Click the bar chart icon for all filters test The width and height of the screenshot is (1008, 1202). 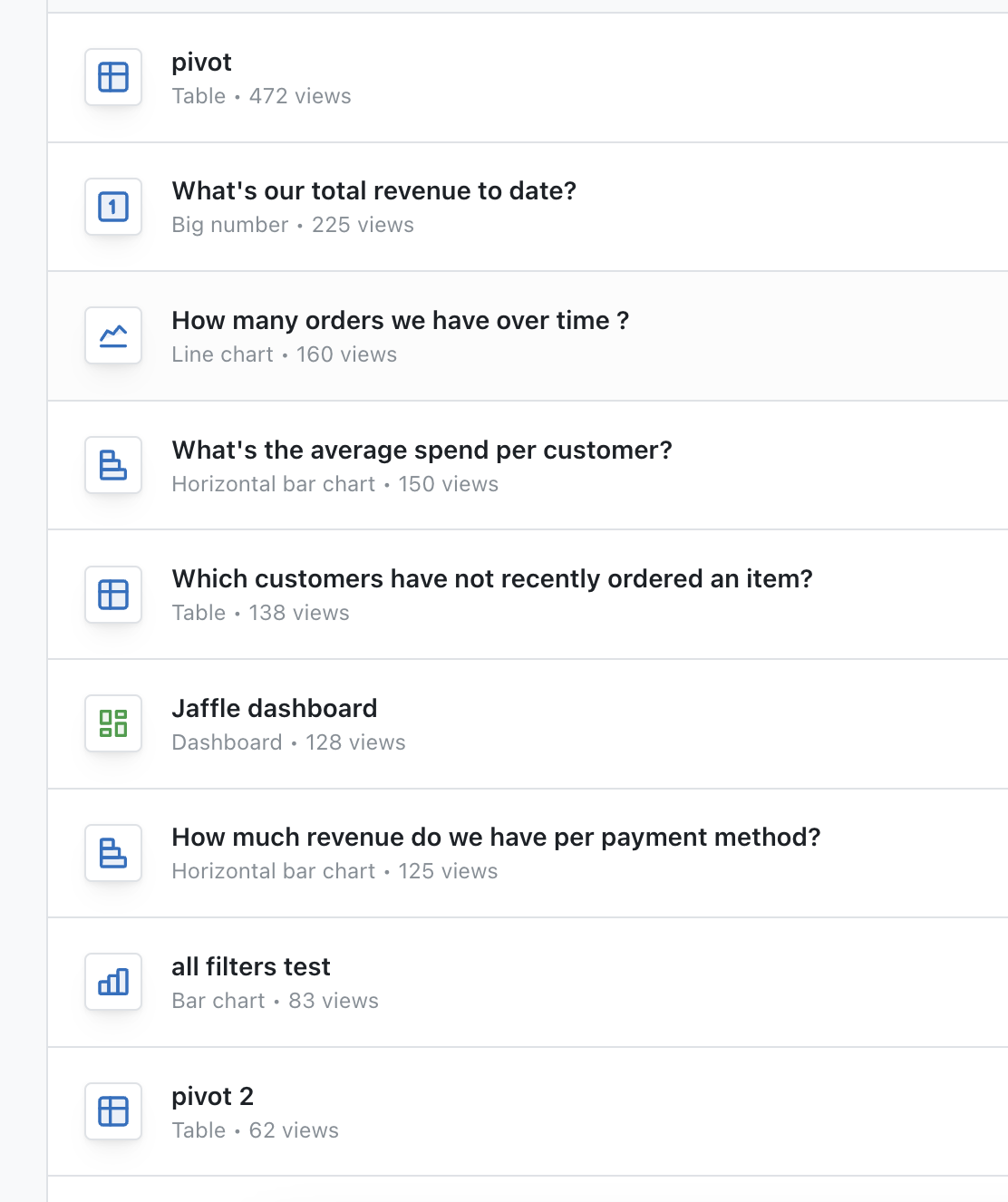pos(113,982)
